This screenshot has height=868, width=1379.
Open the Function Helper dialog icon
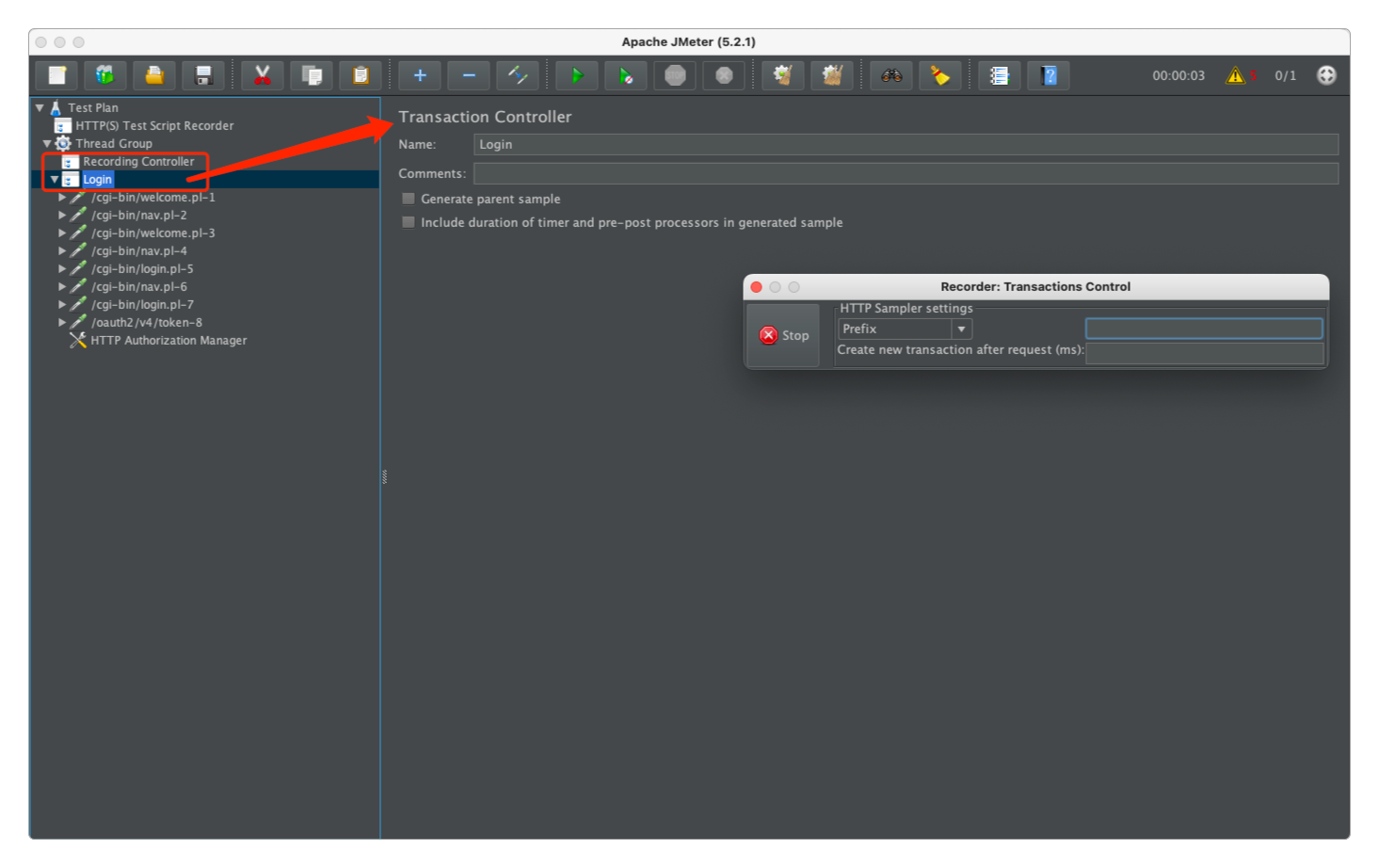(1000, 75)
